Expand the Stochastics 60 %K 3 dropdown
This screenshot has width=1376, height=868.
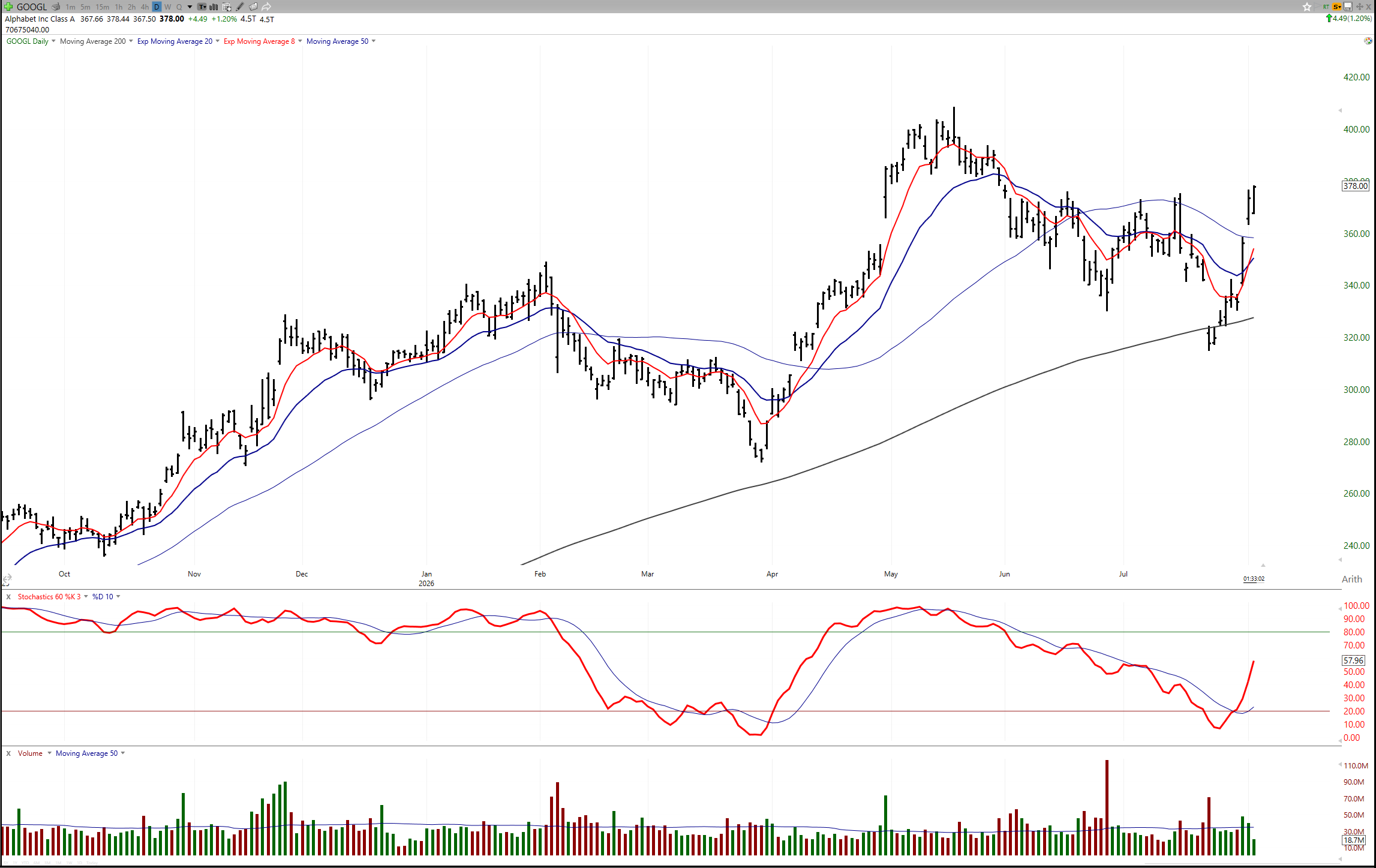click(86, 596)
